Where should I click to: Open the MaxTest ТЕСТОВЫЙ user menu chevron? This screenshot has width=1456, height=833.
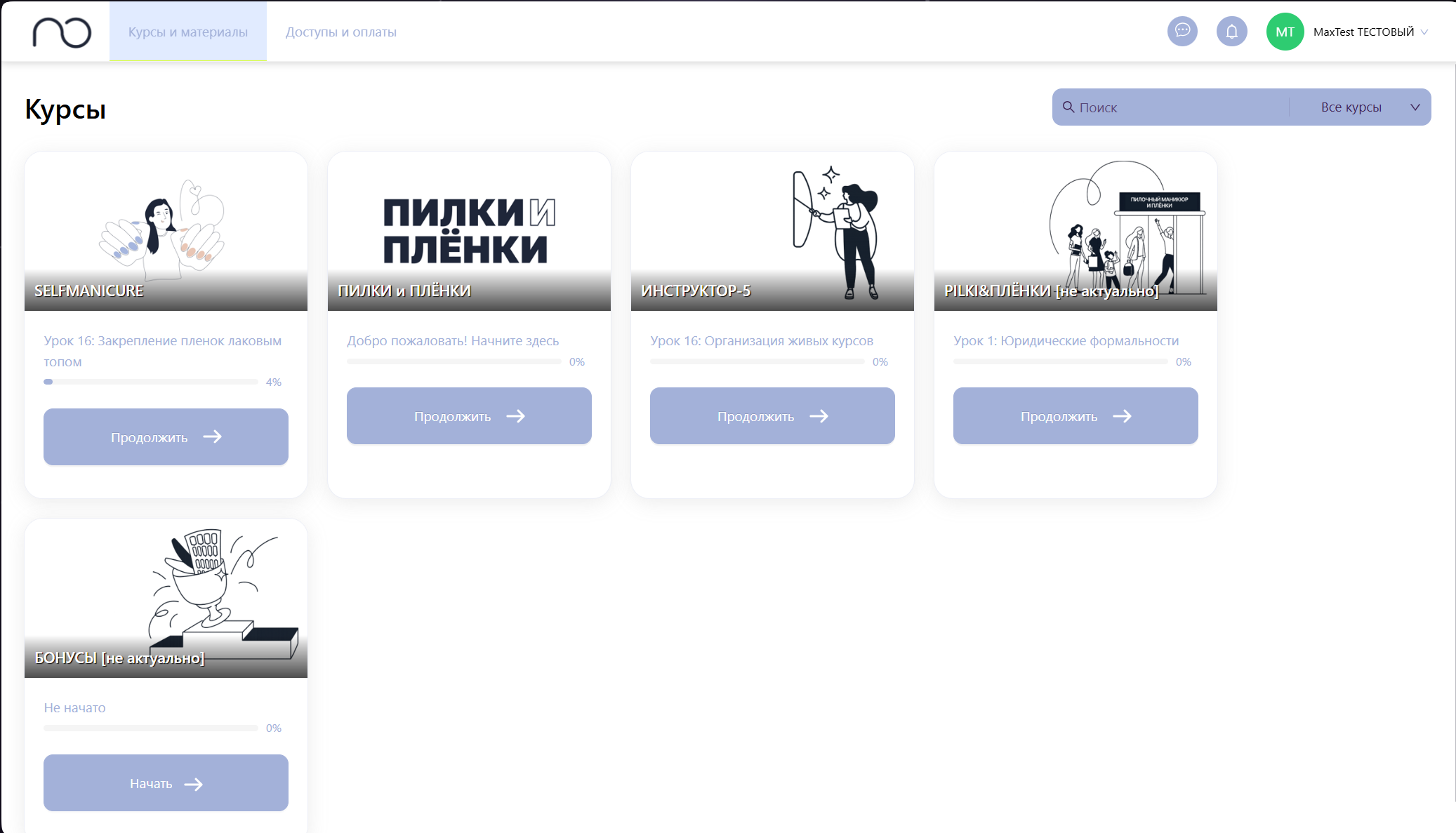click(x=1424, y=32)
